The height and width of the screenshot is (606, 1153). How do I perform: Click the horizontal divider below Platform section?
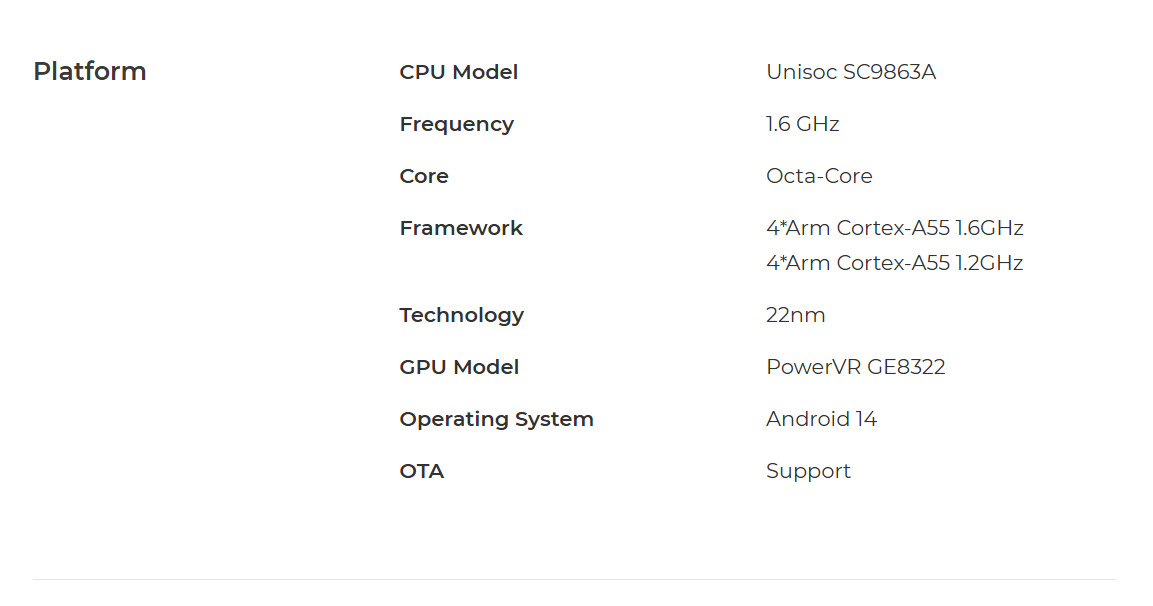(x=574, y=580)
